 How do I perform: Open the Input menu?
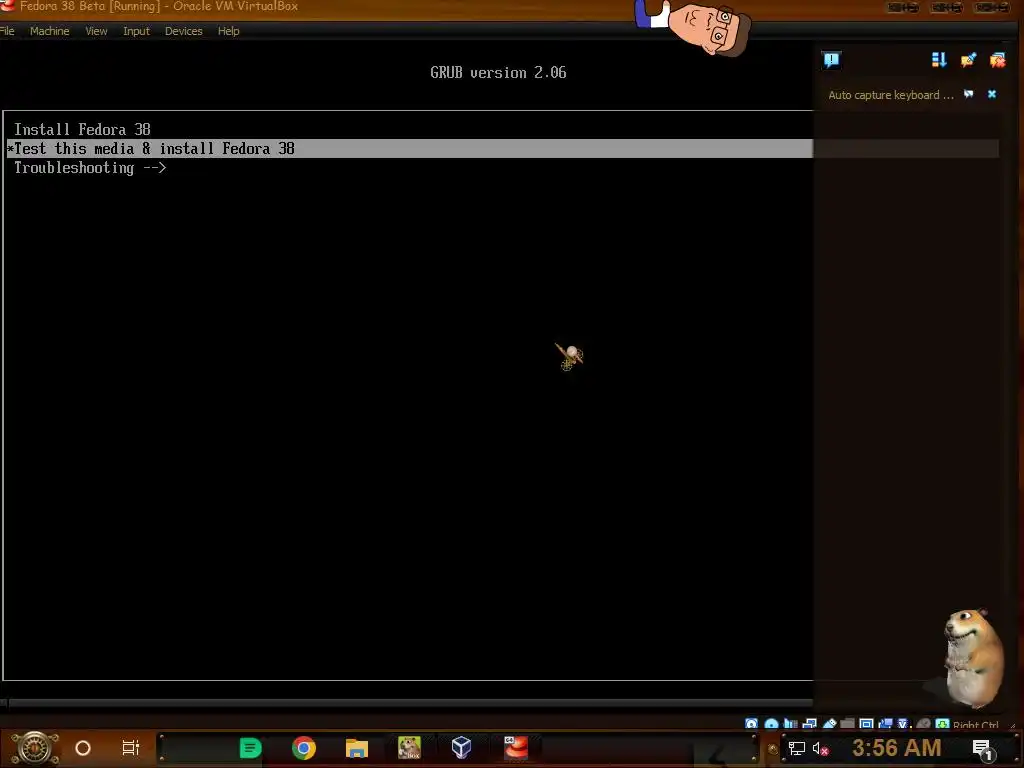136,31
